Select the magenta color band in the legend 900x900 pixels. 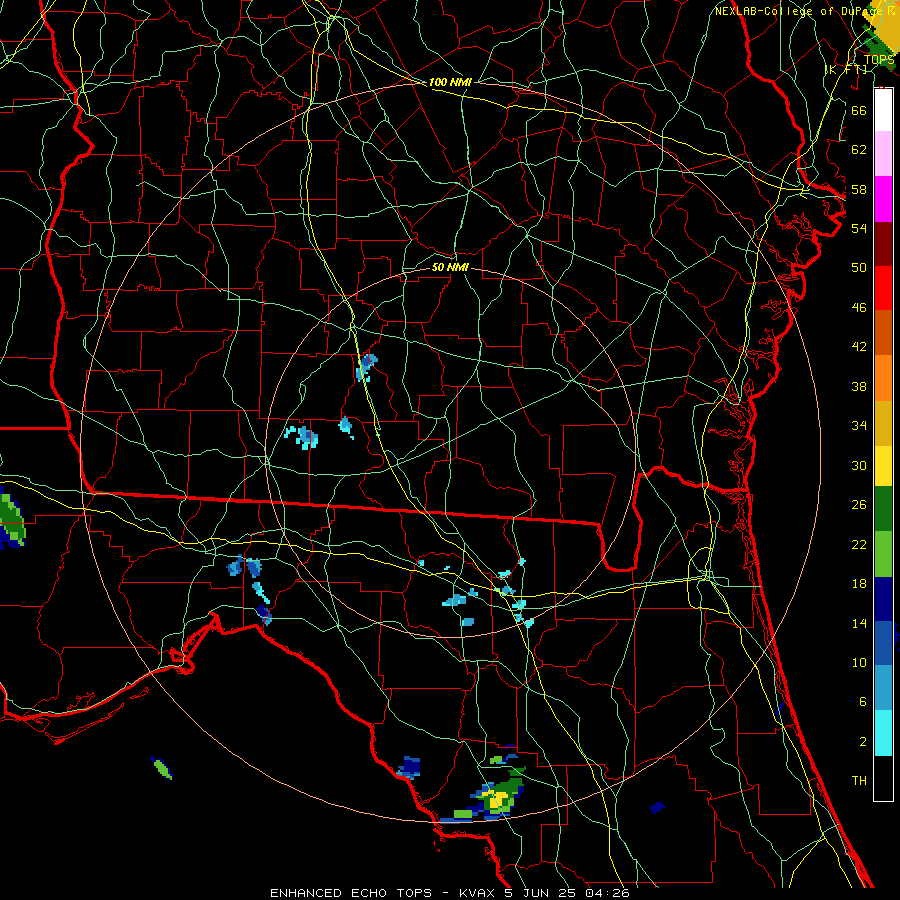(x=883, y=199)
